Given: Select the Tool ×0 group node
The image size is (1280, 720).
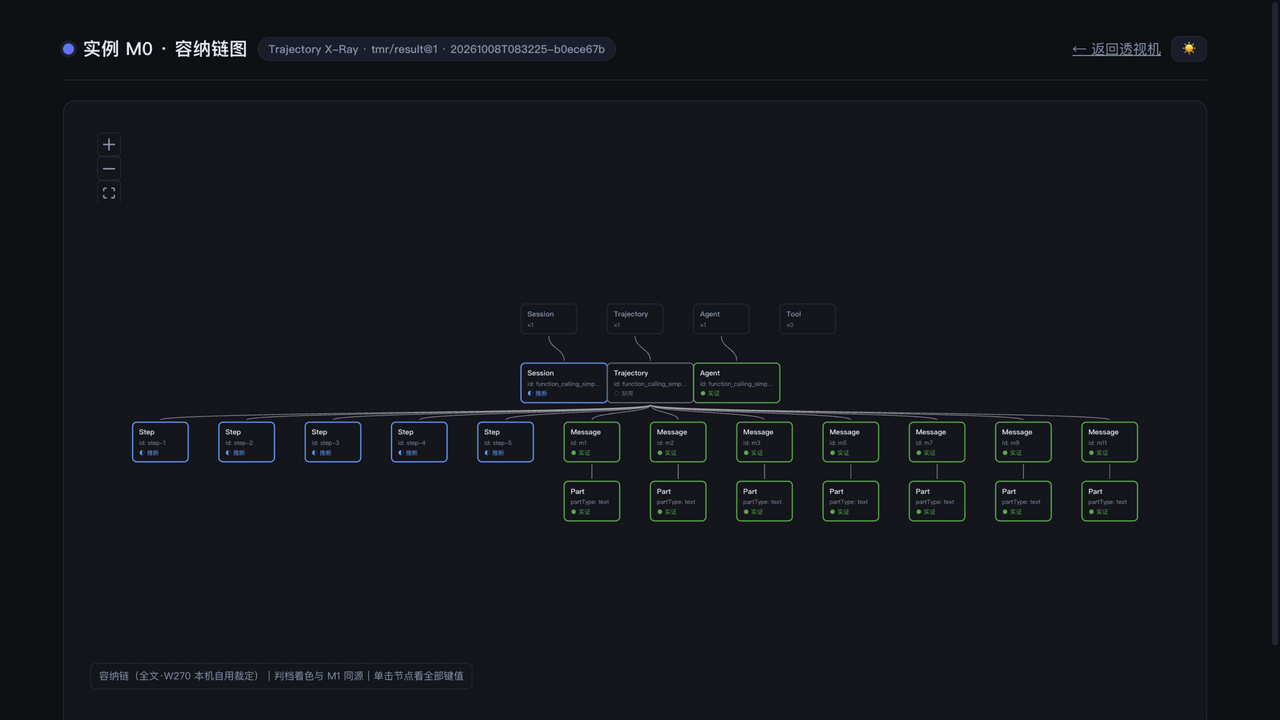Looking at the screenshot, I should pyautogui.click(x=807, y=319).
